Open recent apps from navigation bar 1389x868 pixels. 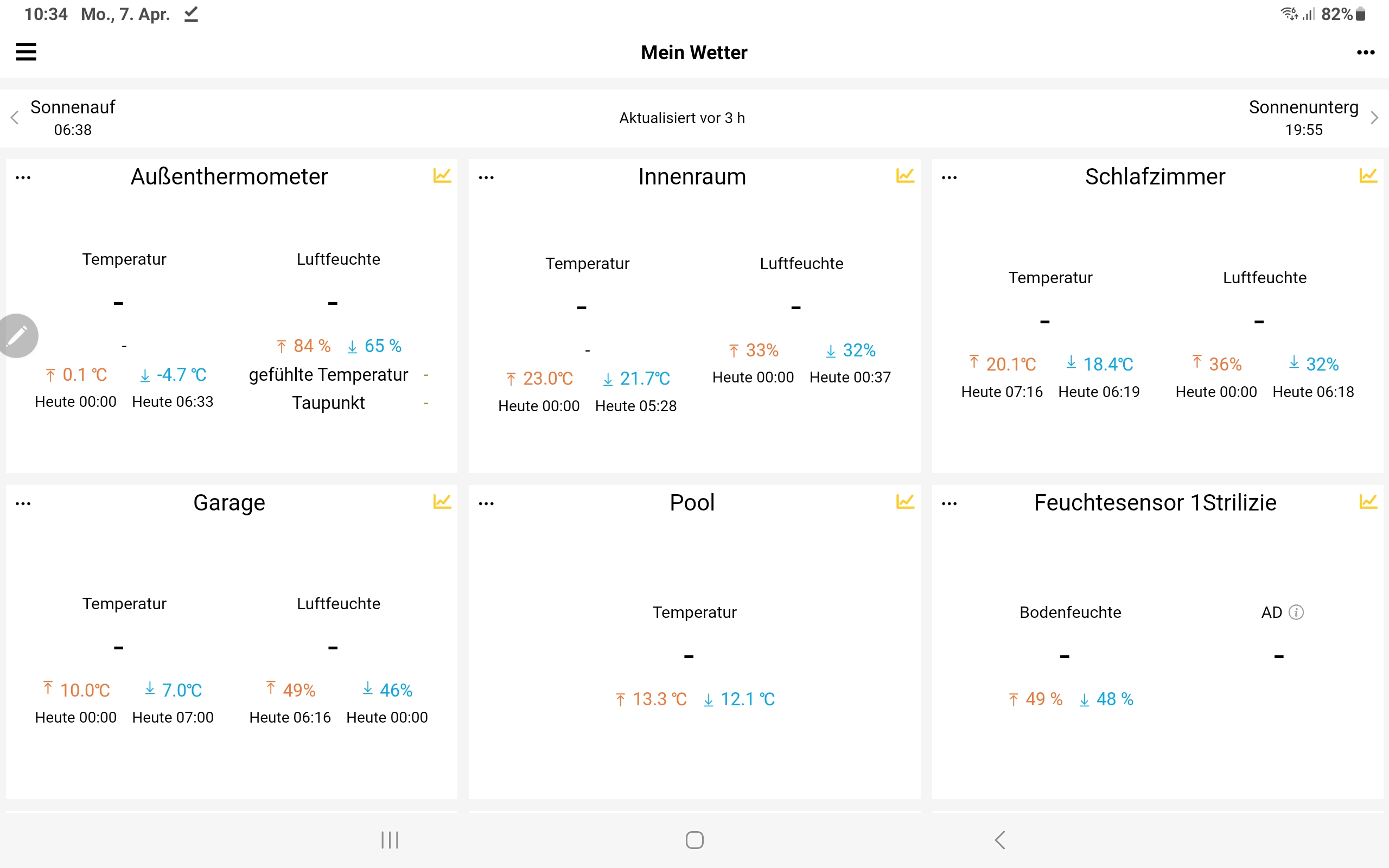pyautogui.click(x=390, y=840)
